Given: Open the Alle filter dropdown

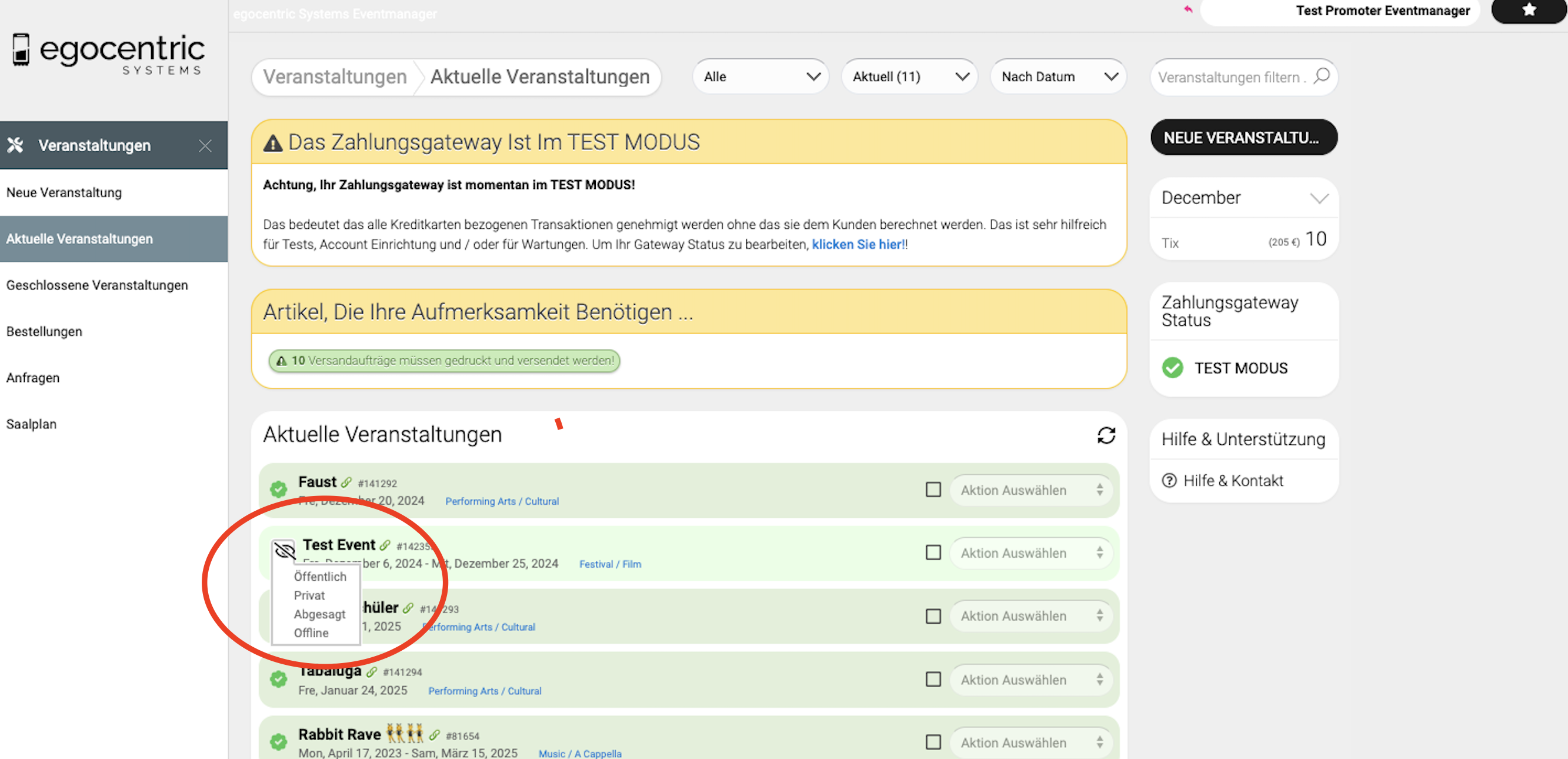Looking at the screenshot, I should pos(760,76).
